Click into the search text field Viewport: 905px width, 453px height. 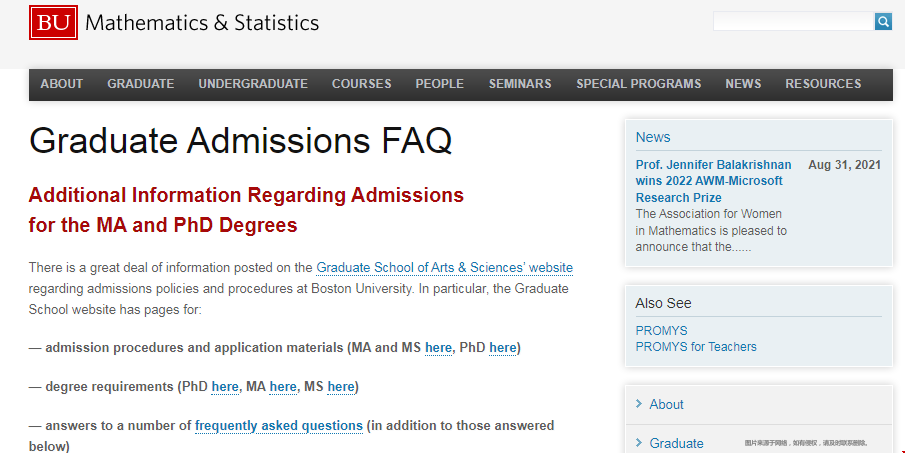click(x=792, y=21)
